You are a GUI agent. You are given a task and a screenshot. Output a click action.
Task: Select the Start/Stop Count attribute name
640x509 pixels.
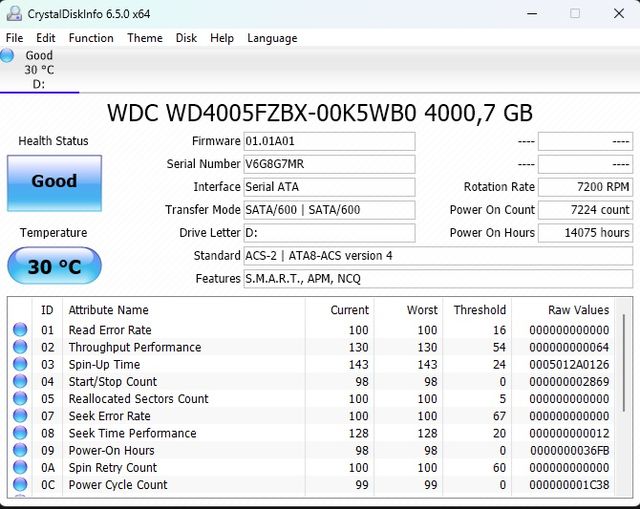[113, 381]
